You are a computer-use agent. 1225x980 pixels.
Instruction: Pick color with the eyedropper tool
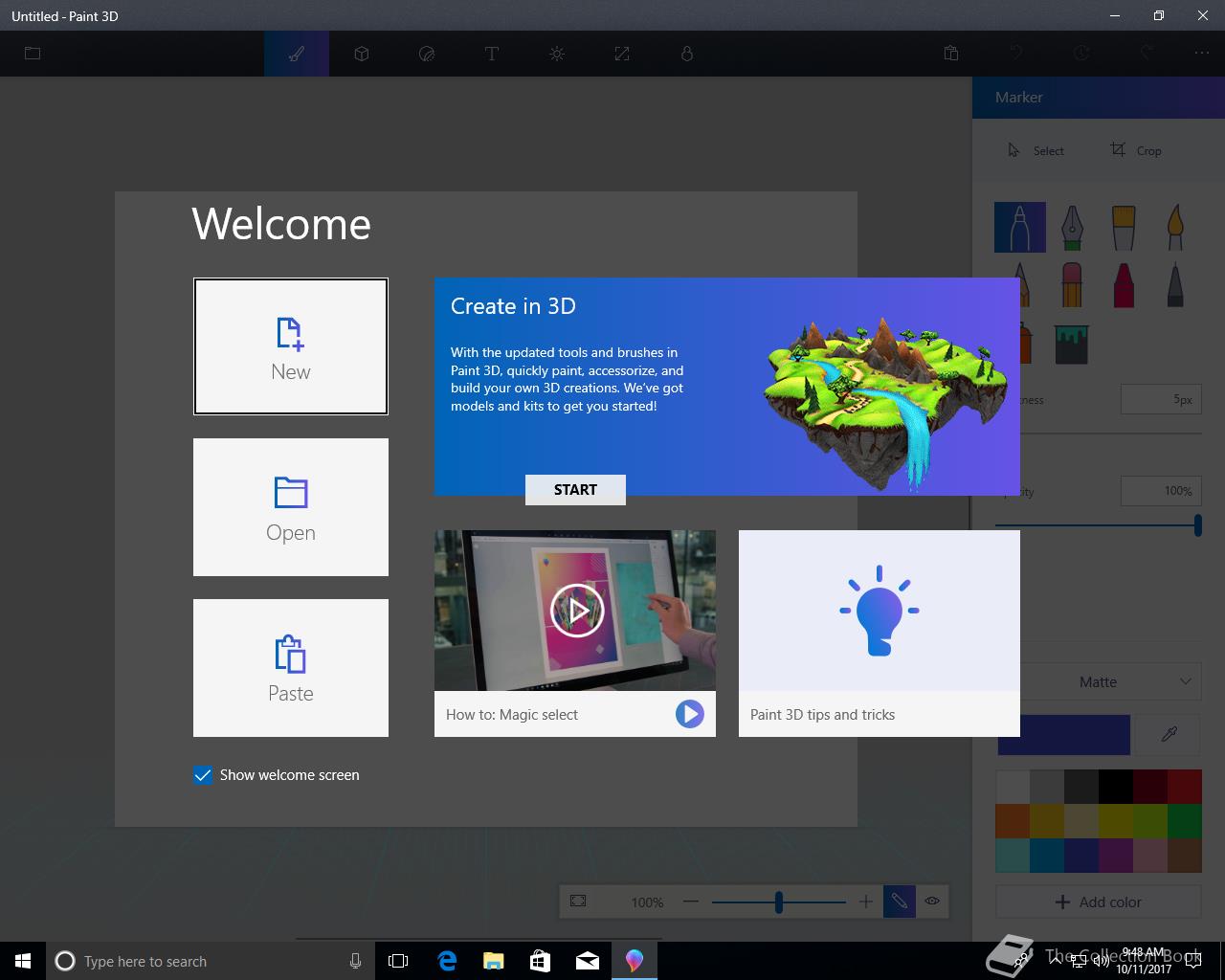point(1169,734)
